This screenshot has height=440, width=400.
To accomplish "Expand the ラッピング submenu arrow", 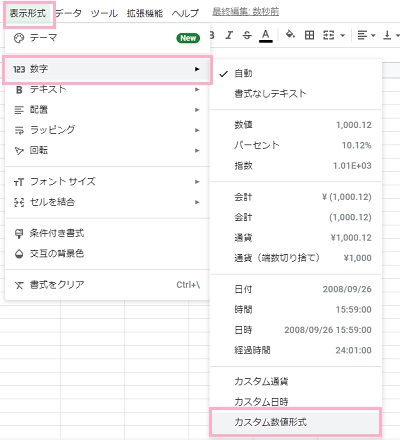I will coord(197,130).
